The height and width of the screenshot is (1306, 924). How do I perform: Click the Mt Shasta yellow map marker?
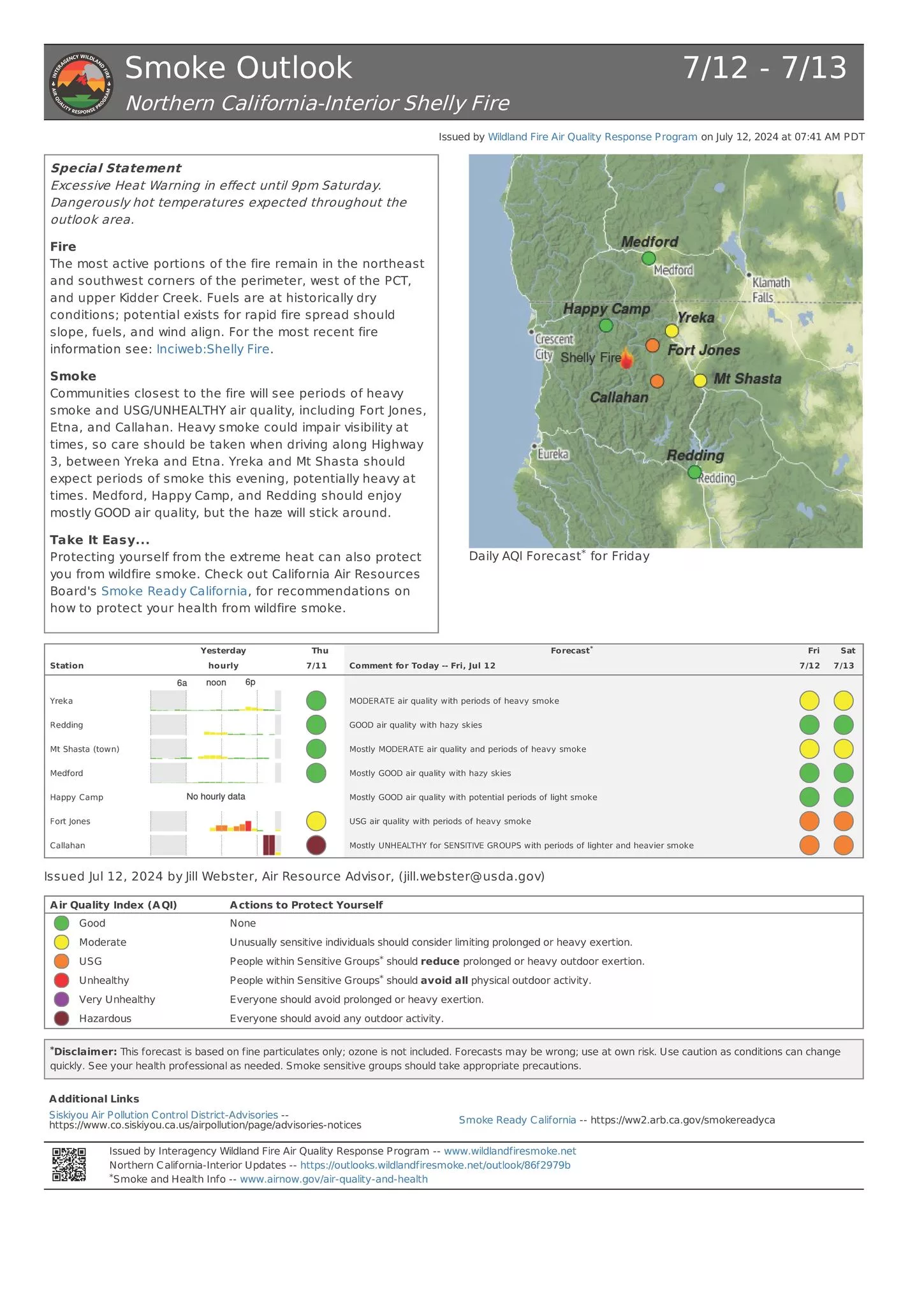click(700, 380)
